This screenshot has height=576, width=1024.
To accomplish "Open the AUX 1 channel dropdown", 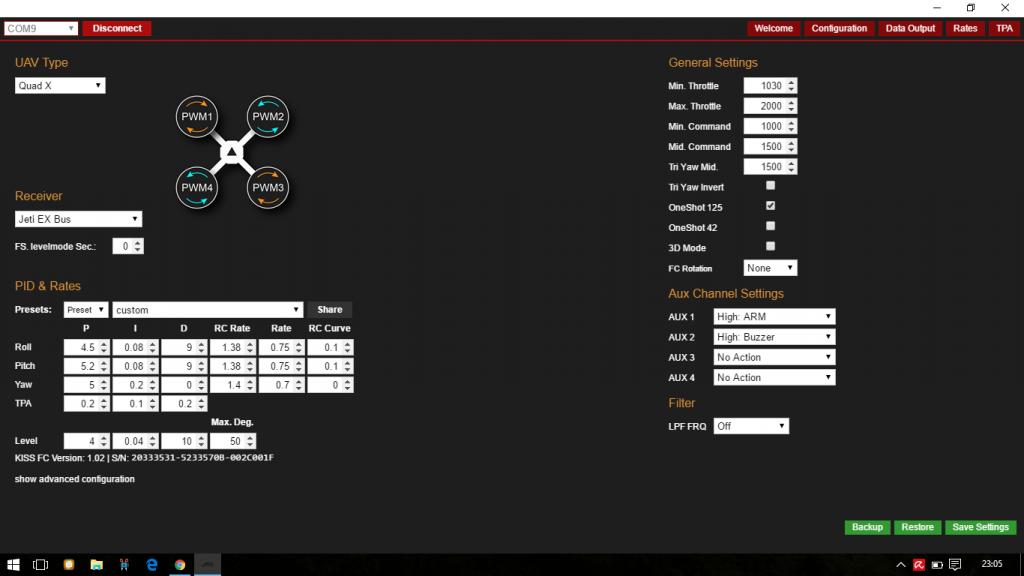I will pos(774,317).
